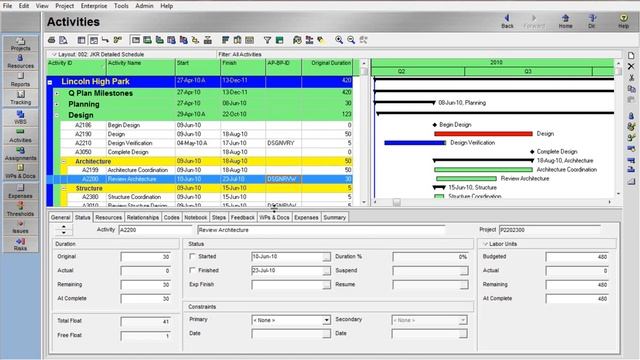The image size is (640, 360).
Task: Zoom in on the Gantt timescale
Action: 339,40
